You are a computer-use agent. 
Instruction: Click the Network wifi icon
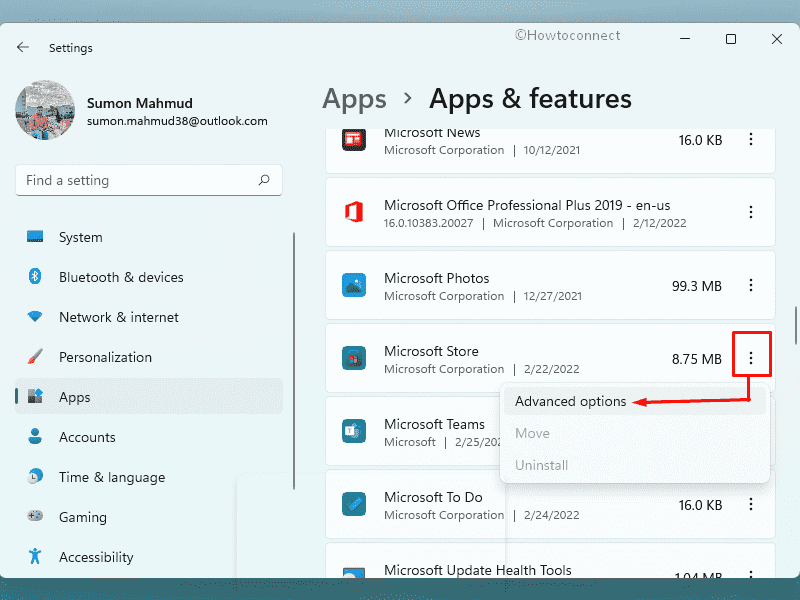35,317
